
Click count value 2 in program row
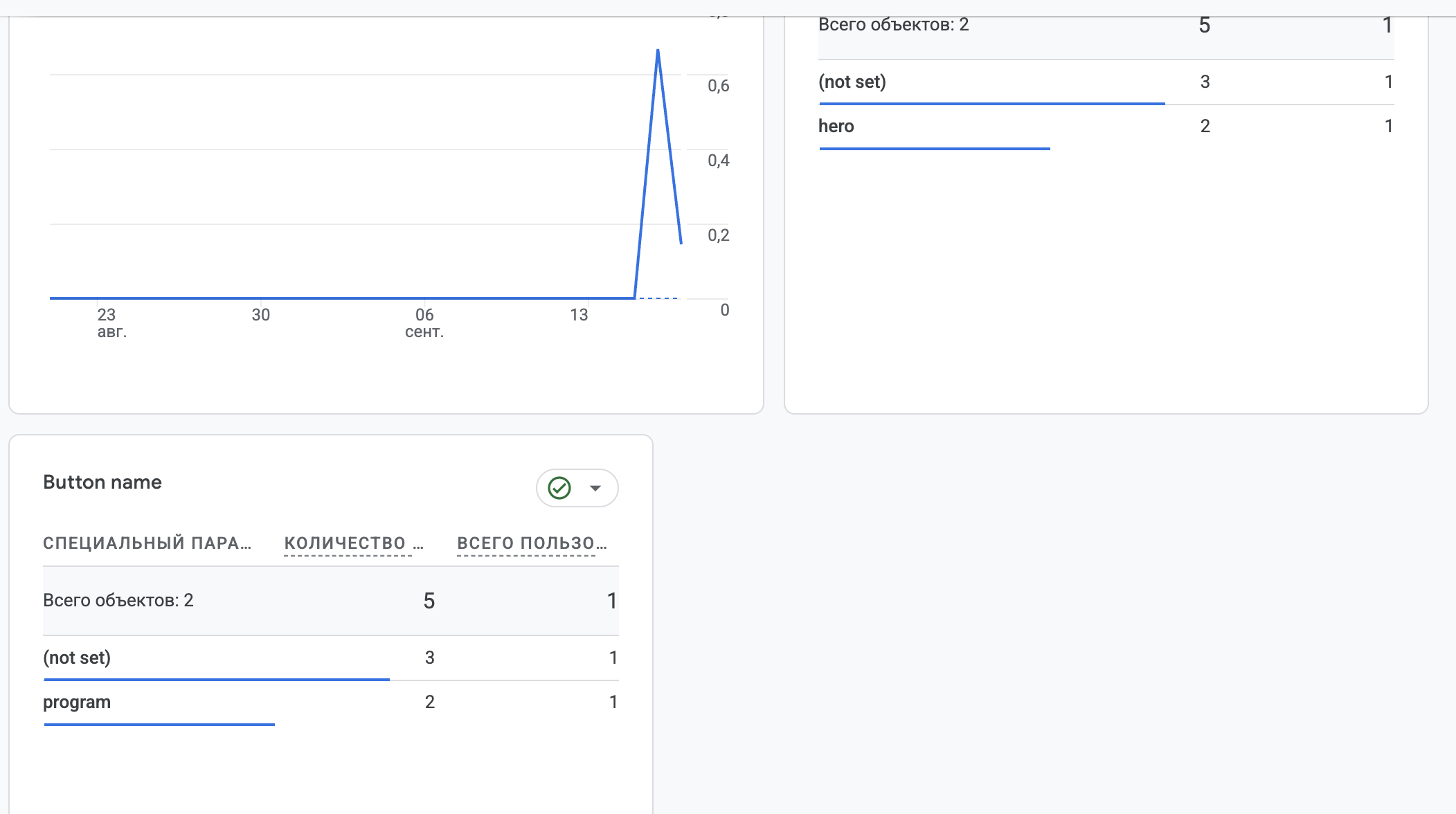430,703
